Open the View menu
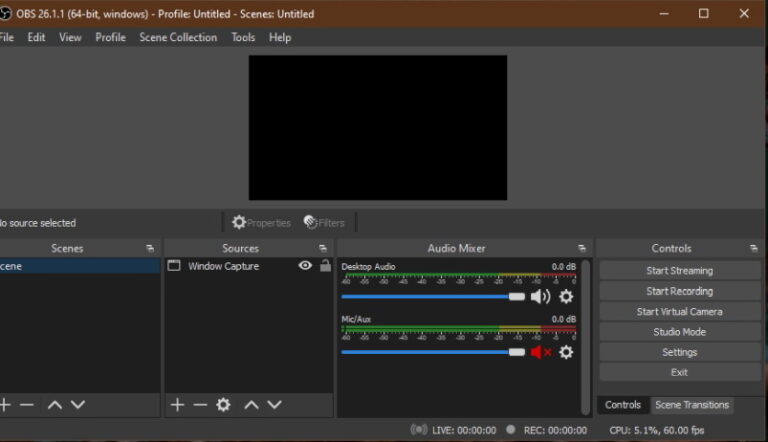 pyautogui.click(x=70, y=37)
